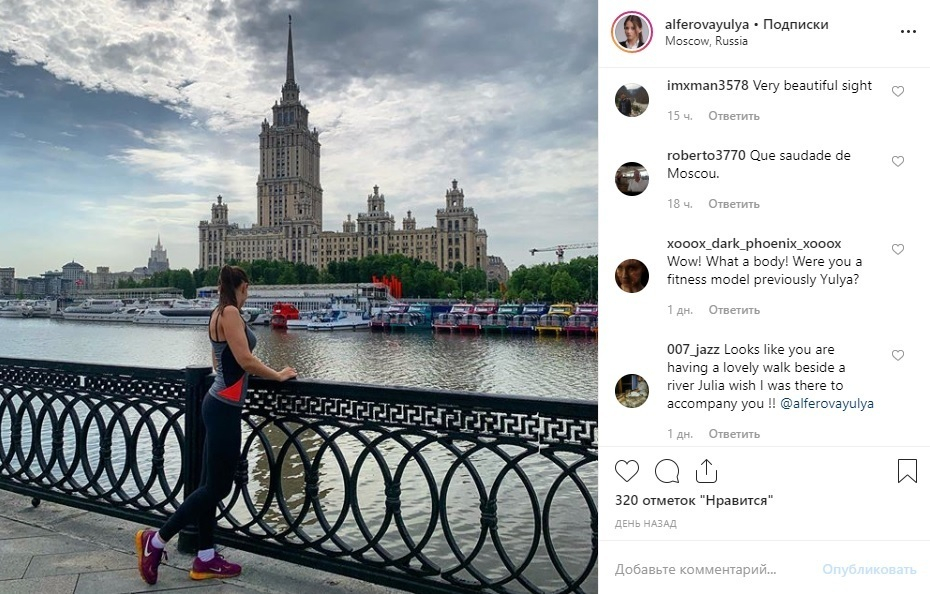Like roberto3770's comment with the small heart

pos(898,161)
